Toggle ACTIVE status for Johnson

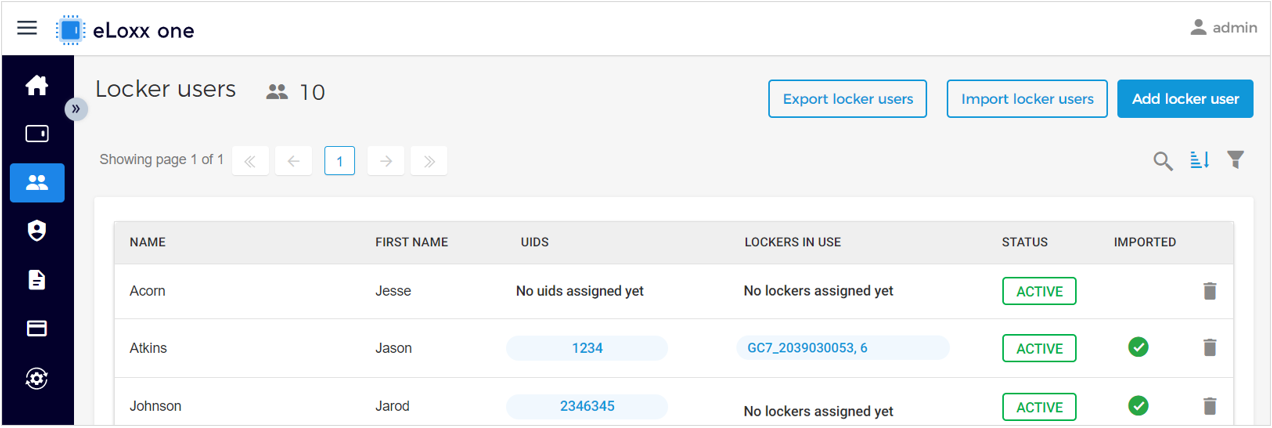pyautogui.click(x=1039, y=407)
